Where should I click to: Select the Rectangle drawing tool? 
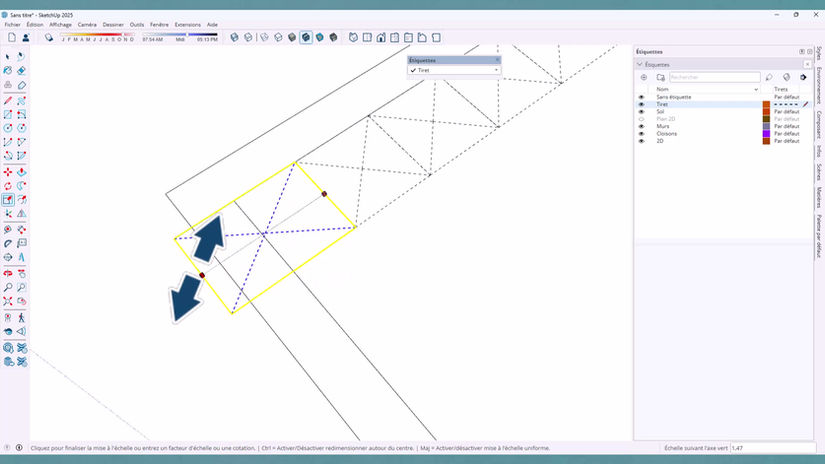[8, 114]
